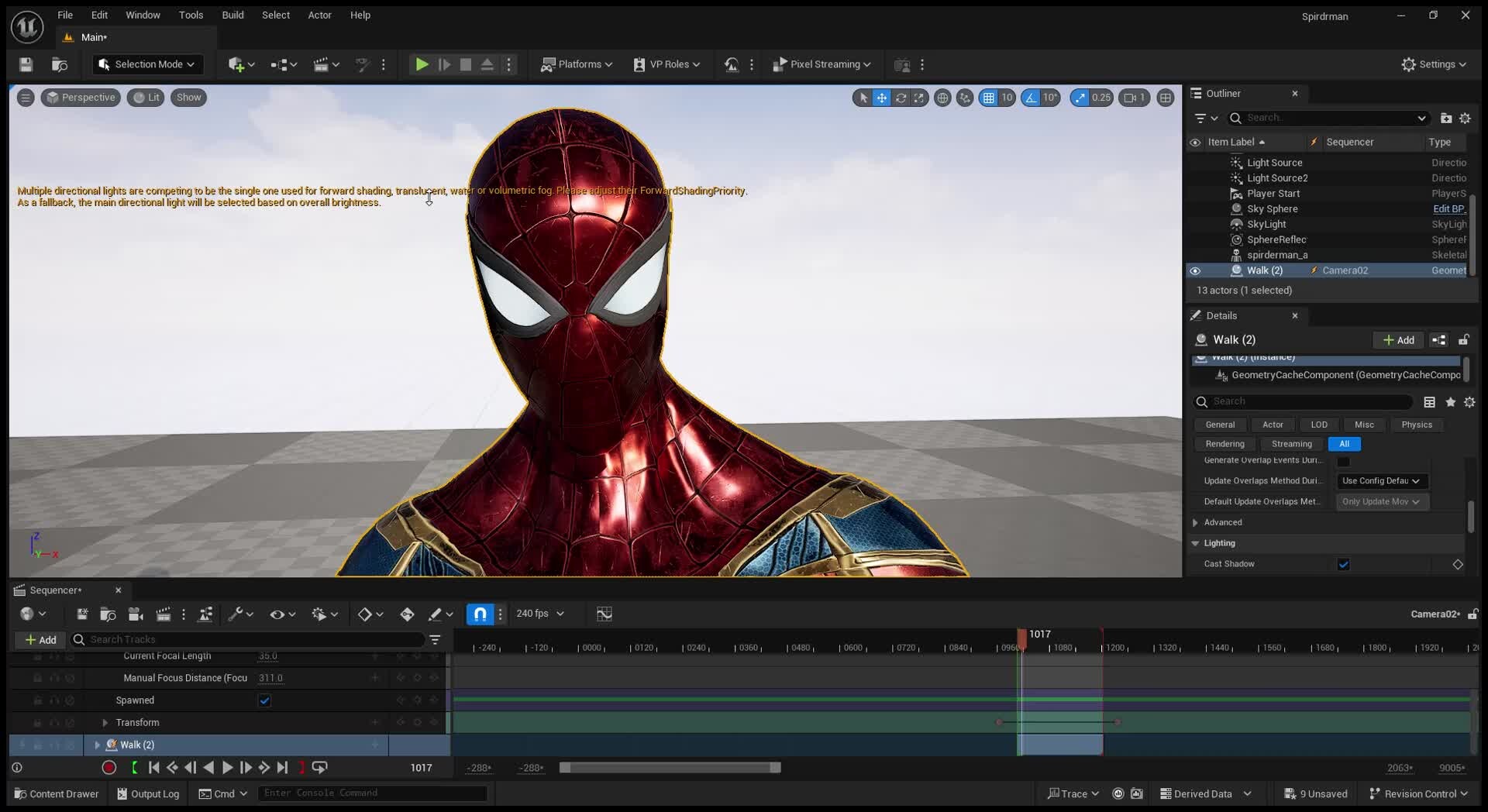
Task: Uncheck the Cast Shadow checkbox
Action: tap(1343, 564)
